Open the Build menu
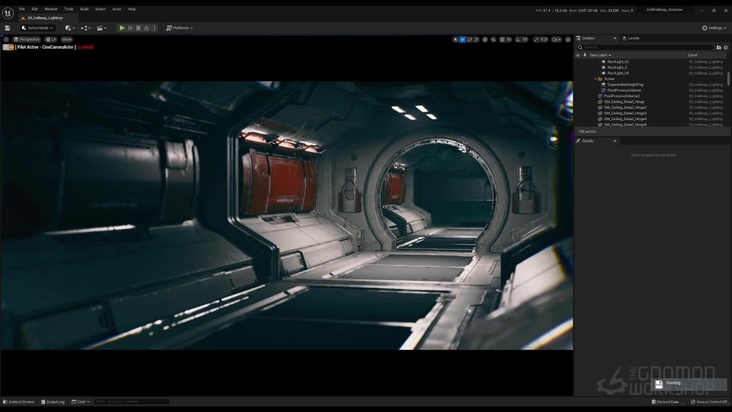The height and width of the screenshot is (412, 732). point(84,9)
